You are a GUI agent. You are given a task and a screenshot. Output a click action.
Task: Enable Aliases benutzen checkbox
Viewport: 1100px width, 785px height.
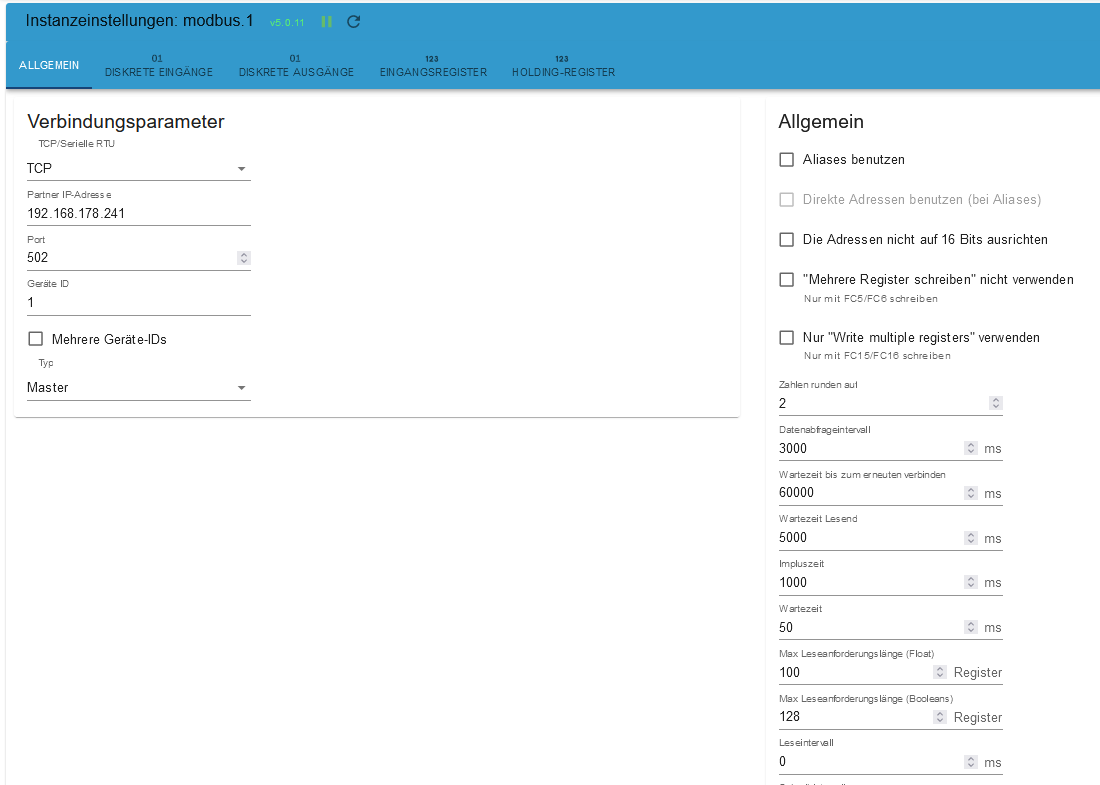(x=787, y=160)
